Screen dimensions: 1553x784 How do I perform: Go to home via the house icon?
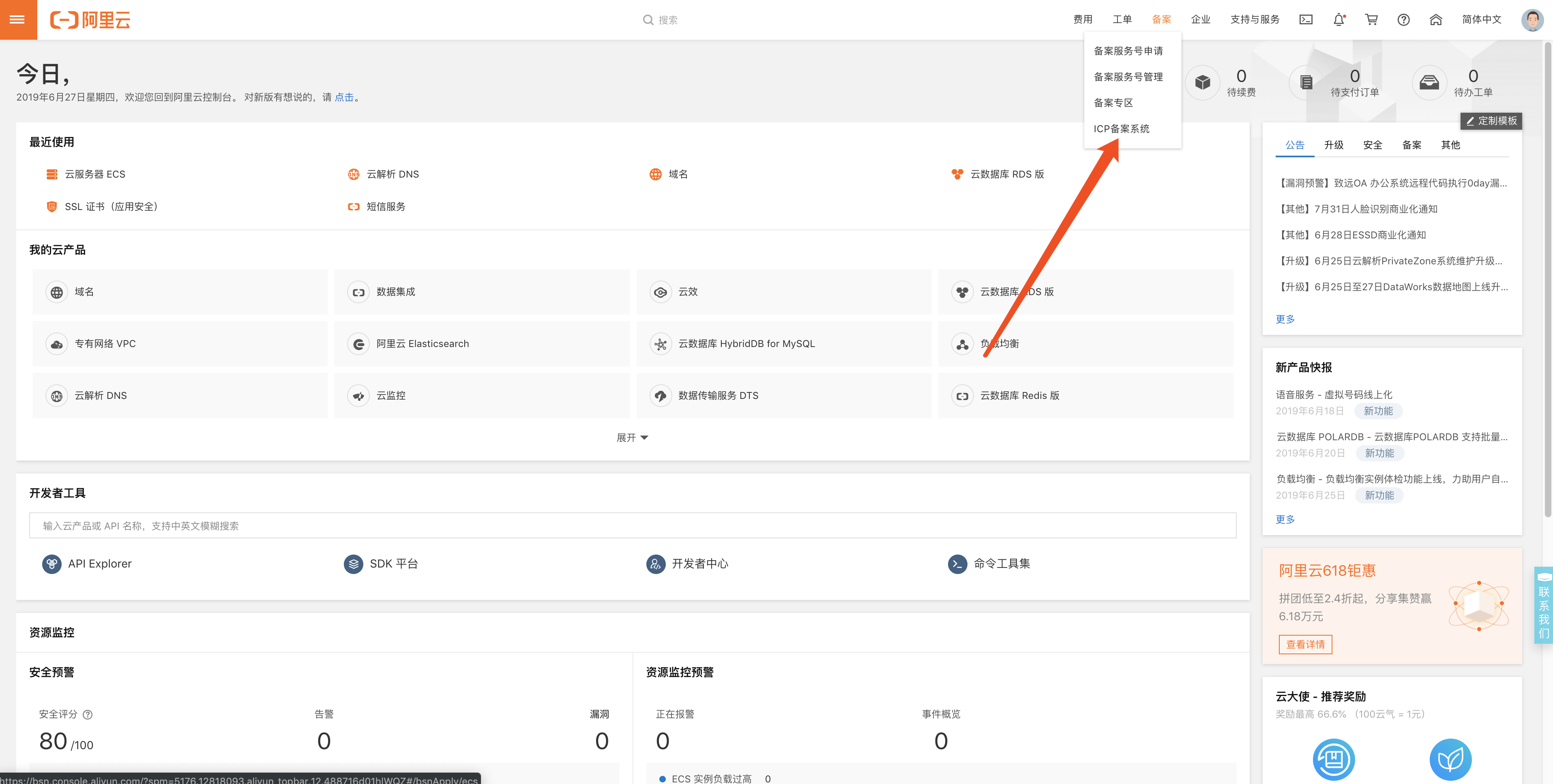click(1436, 20)
